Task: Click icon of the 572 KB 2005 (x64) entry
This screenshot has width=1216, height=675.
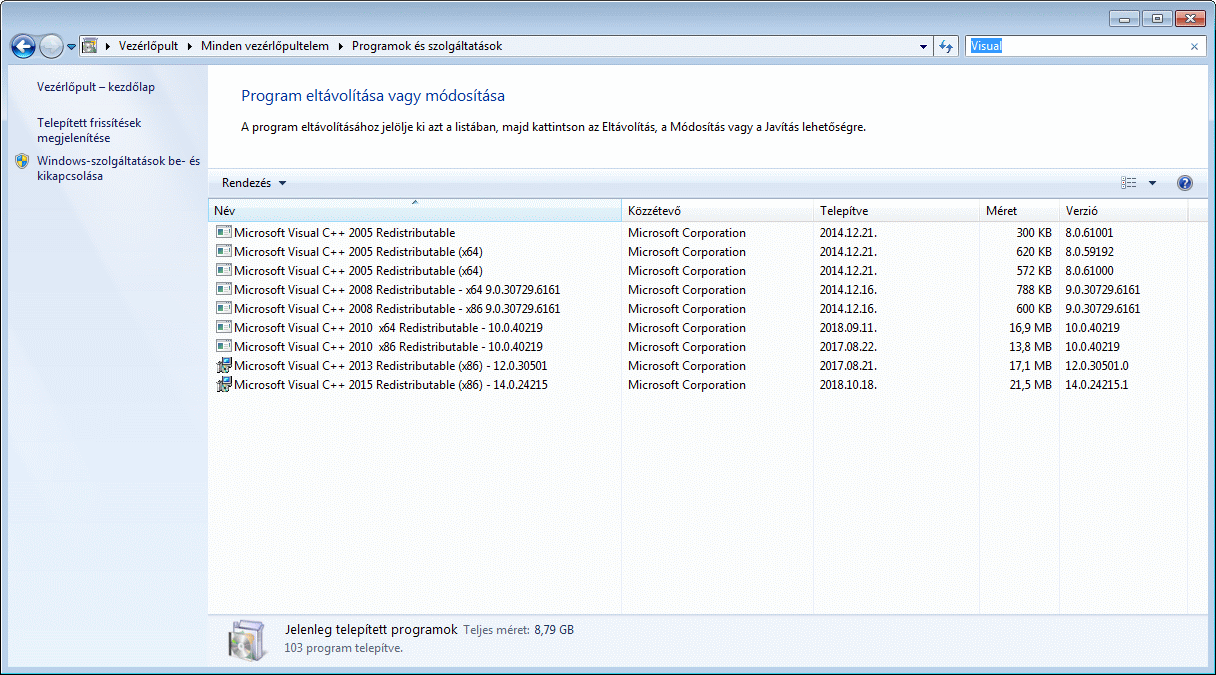Action: [x=224, y=270]
